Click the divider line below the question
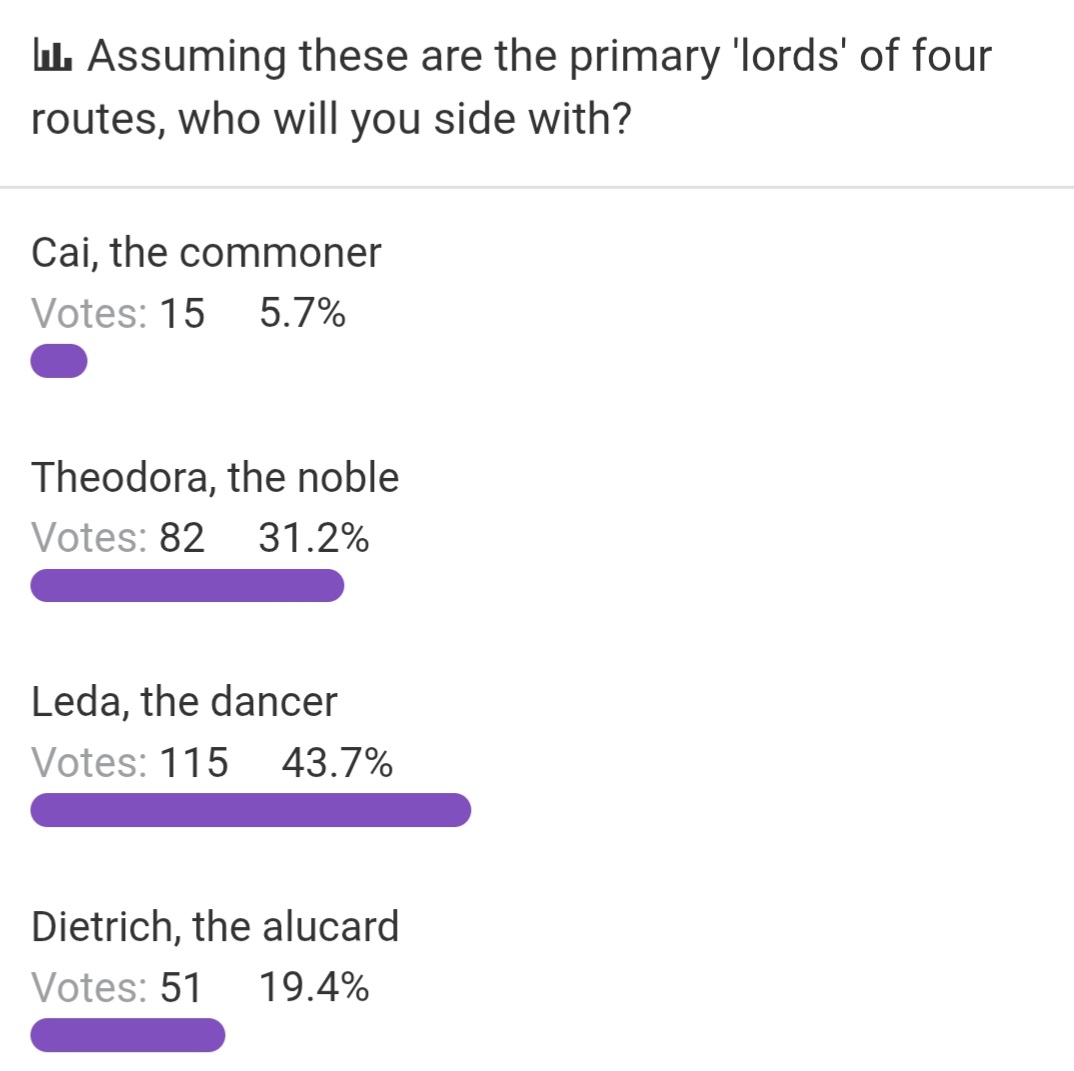The image size is (1074, 1071). tap(537, 187)
